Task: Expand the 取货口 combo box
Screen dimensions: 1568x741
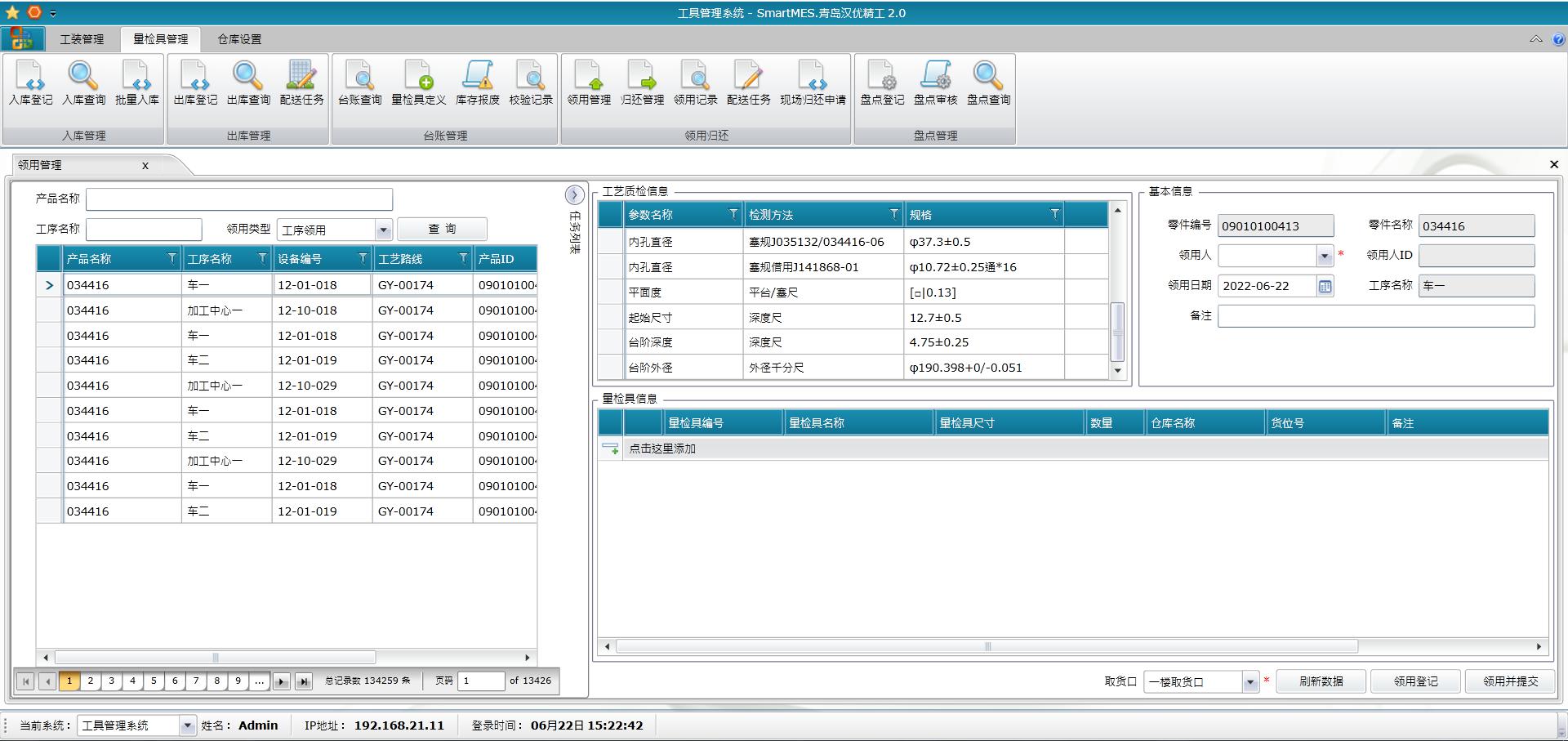Action: (x=1249, y=682)
